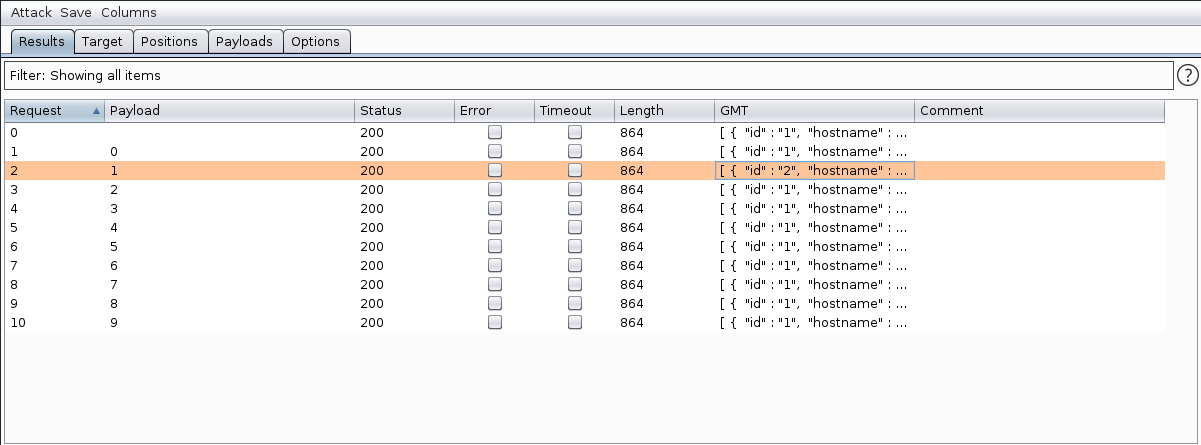Switch to the Positions tab
The height and width of the screenshot is (445, 1201).
tap(169, 41)
